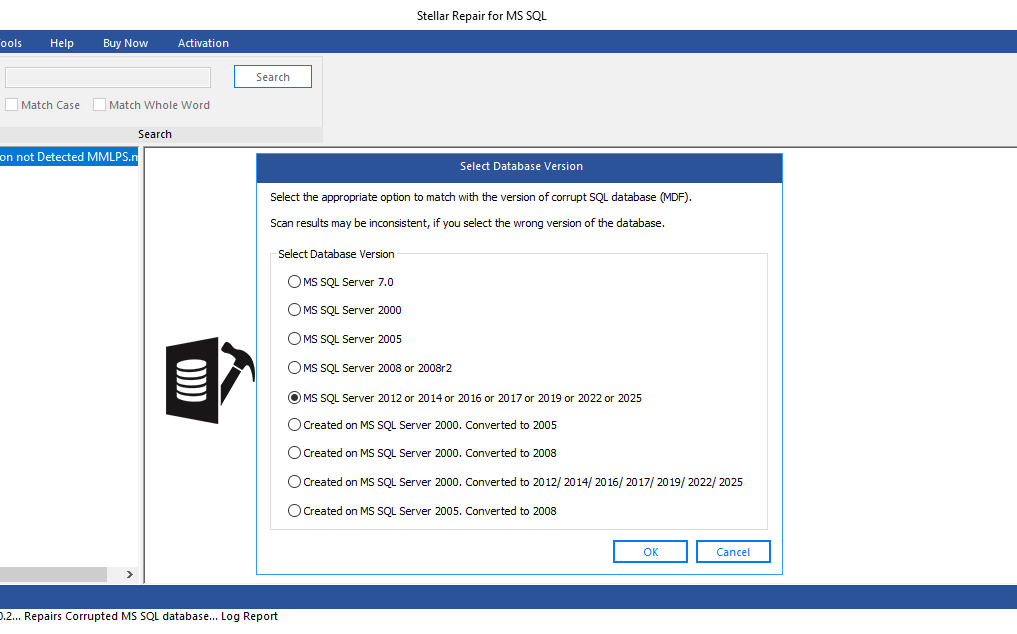Toggle Match Case checkbox

(x=12, y=104)
